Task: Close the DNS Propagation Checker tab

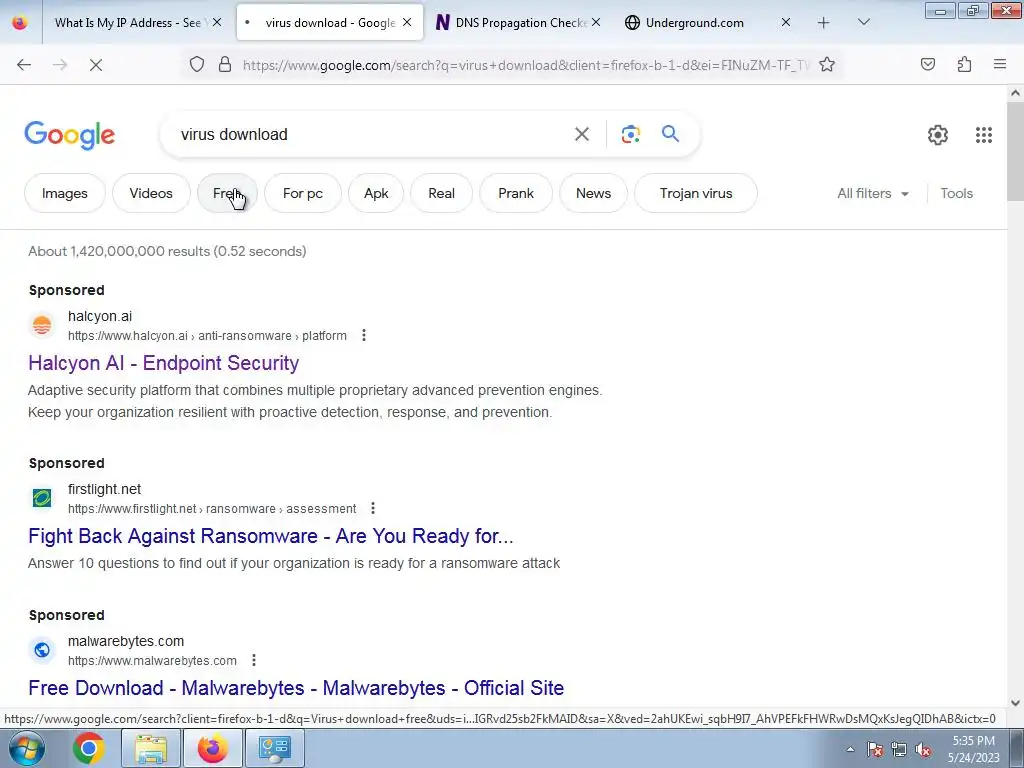Action: click(596, 22)
